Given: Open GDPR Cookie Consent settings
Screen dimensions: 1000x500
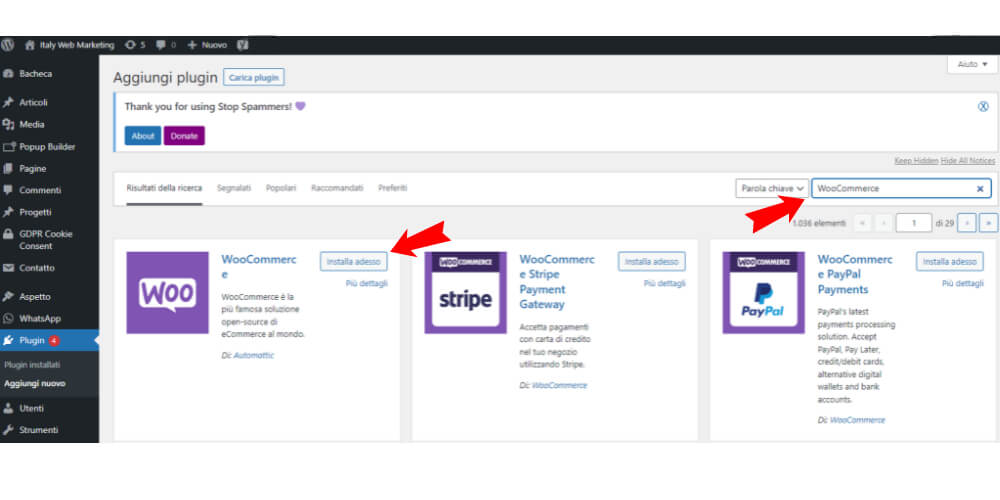Looking at the screenshot, I should 45,240.
